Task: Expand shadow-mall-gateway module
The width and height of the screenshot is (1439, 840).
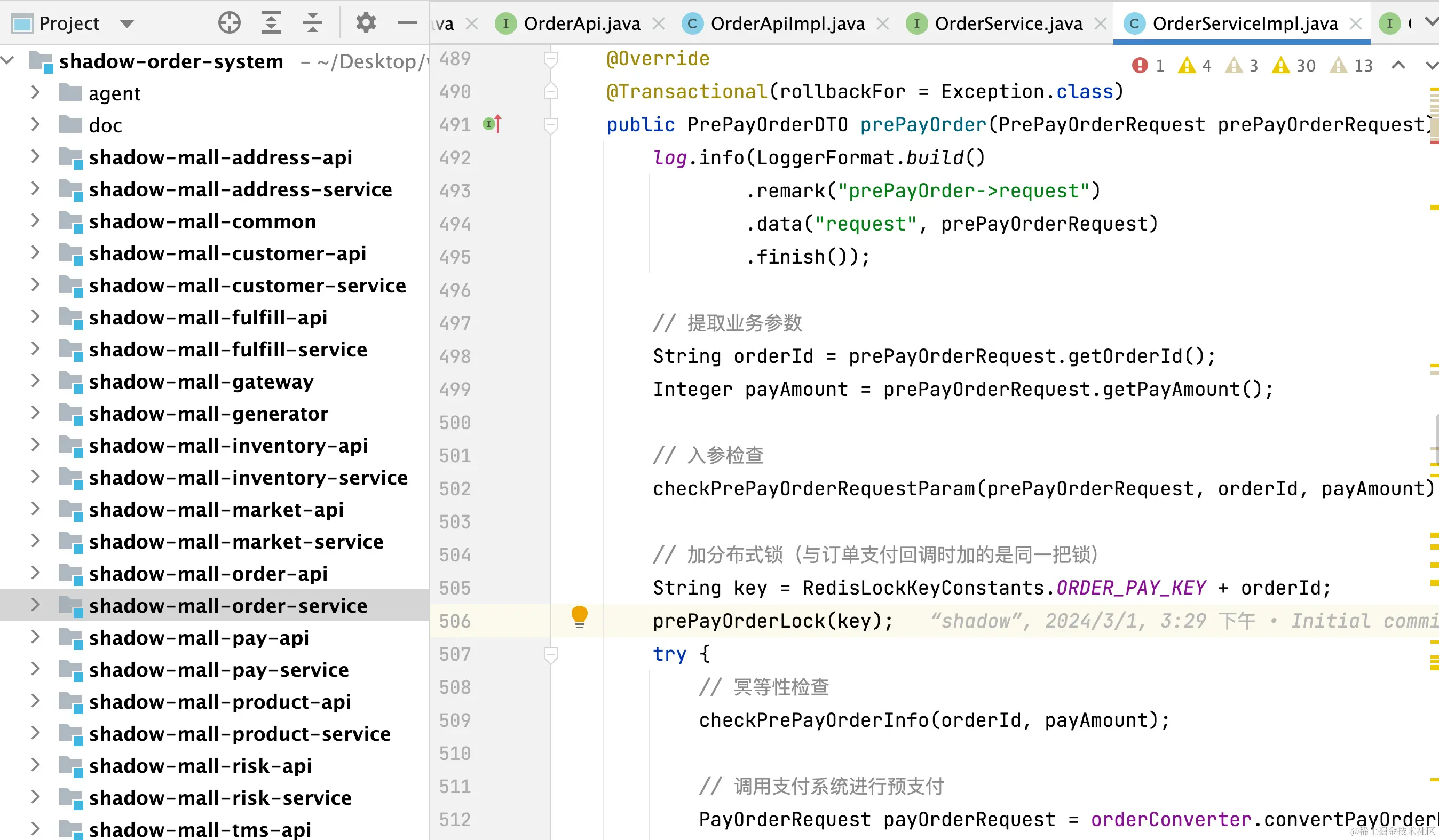Action: [x=35, y=381]
